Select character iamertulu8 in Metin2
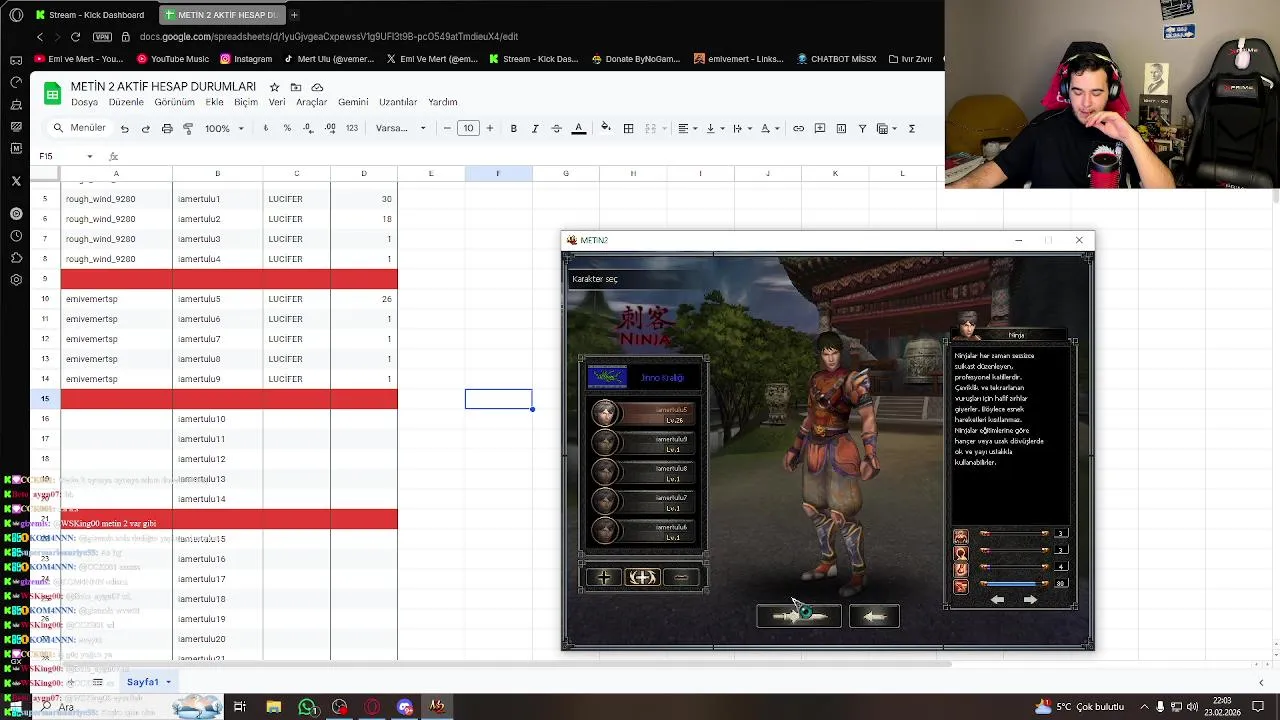 pyautogui.click(x=645, y=472)
